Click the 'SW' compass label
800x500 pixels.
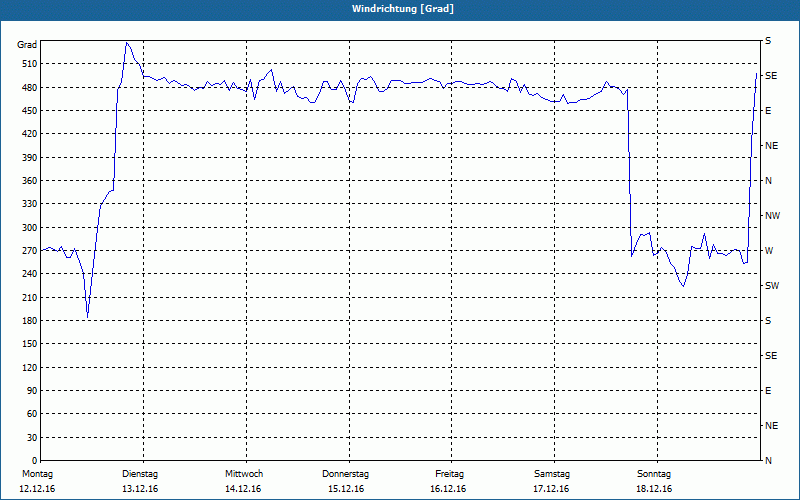772,286
